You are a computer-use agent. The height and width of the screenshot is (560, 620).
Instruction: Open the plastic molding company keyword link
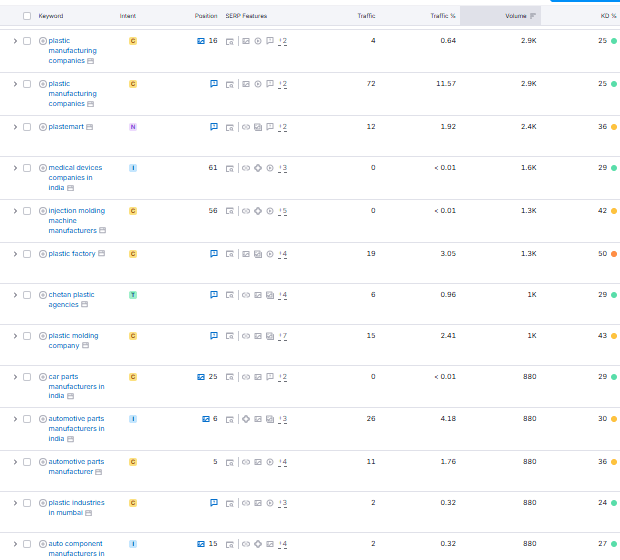click(73, 336)
